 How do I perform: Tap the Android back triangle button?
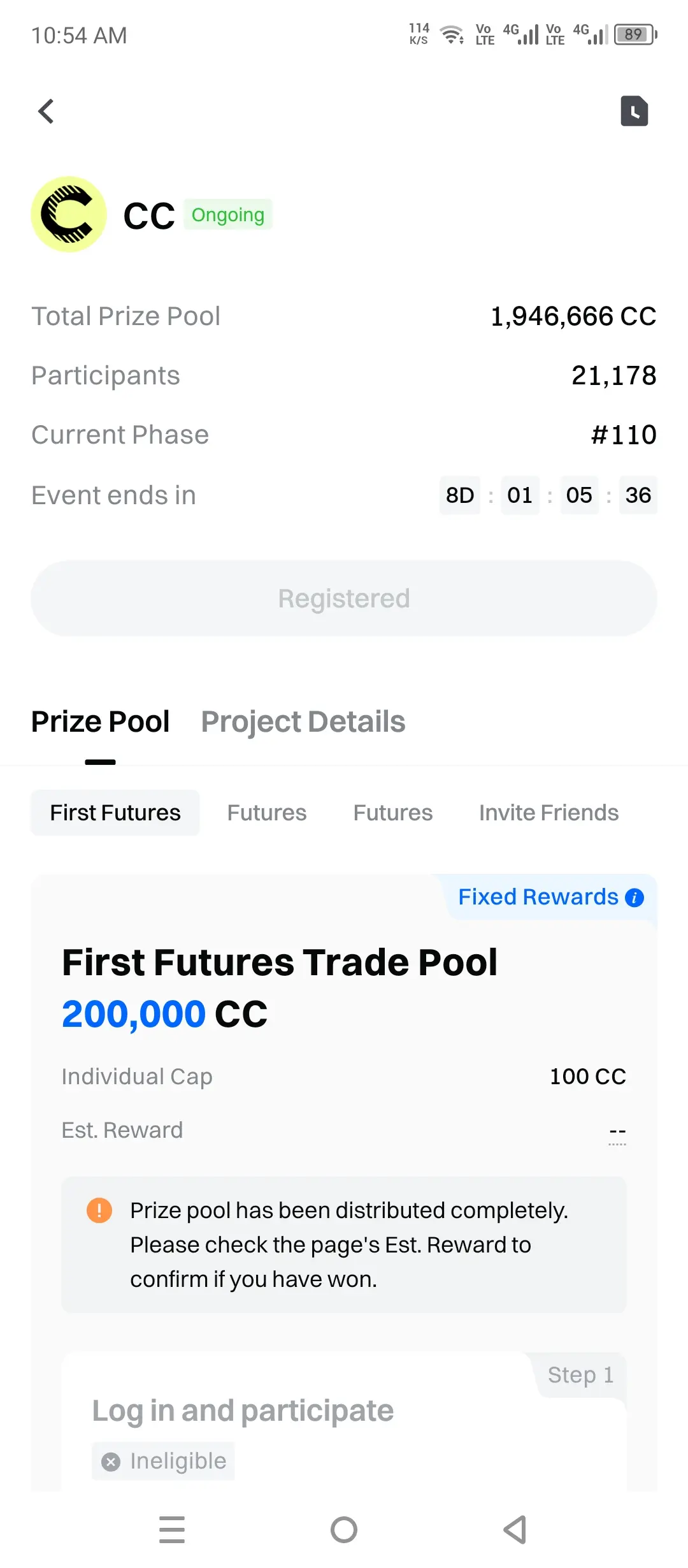(515, 1530)
